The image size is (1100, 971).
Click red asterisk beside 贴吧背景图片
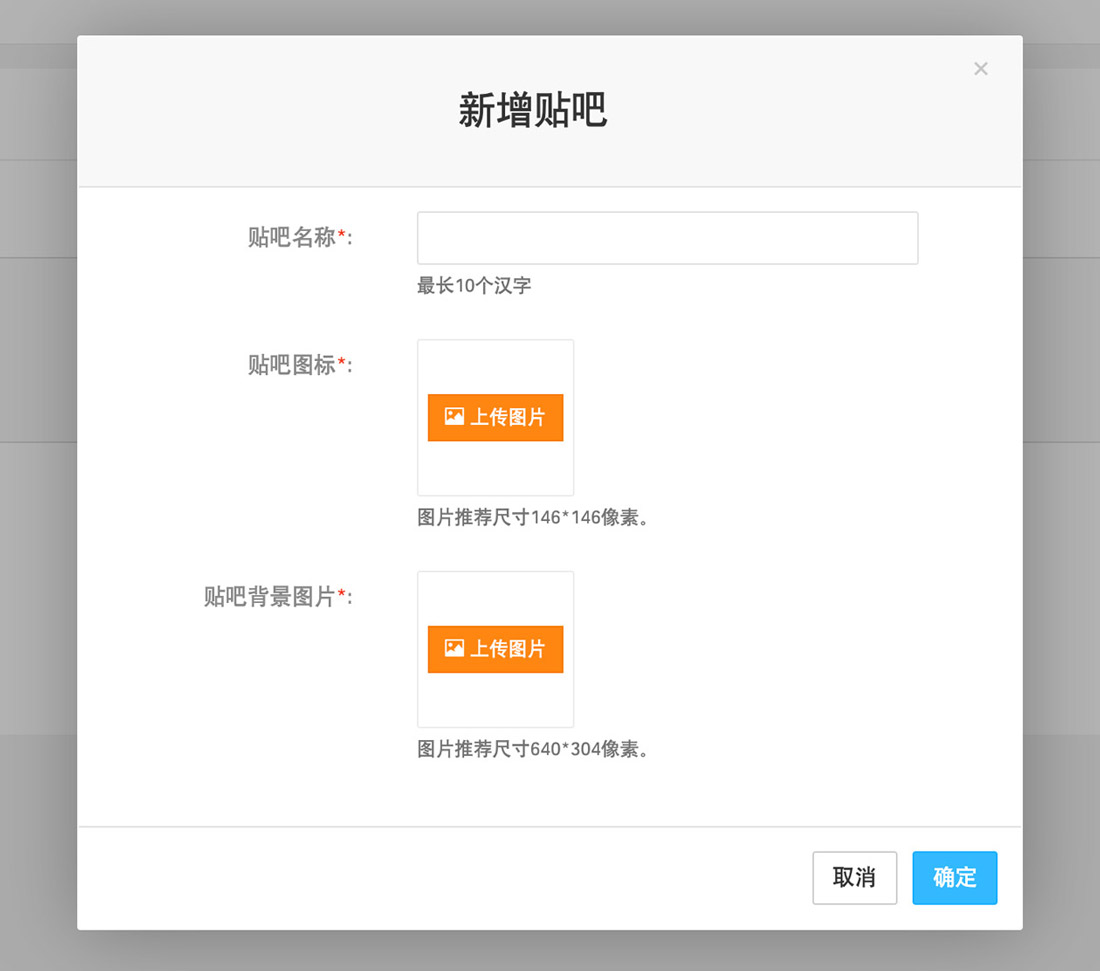(x=341, y=595)
